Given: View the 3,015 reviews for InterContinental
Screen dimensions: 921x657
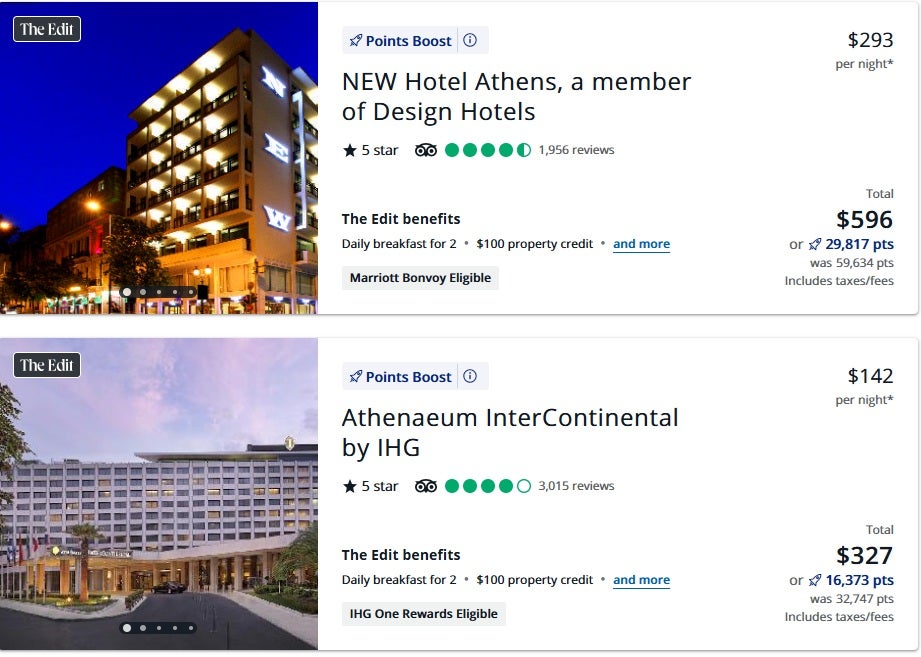Looking at the screenshot, I should pyautogui.click(x=576, y=486).
